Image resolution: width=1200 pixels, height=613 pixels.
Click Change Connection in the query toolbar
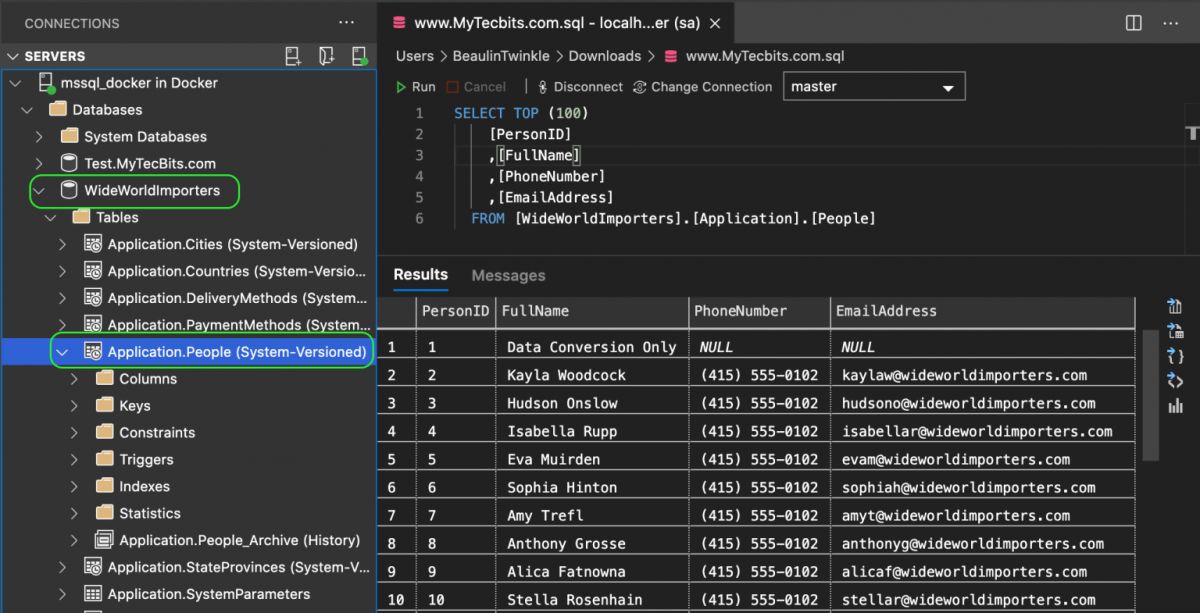click(x=702, y=87)
